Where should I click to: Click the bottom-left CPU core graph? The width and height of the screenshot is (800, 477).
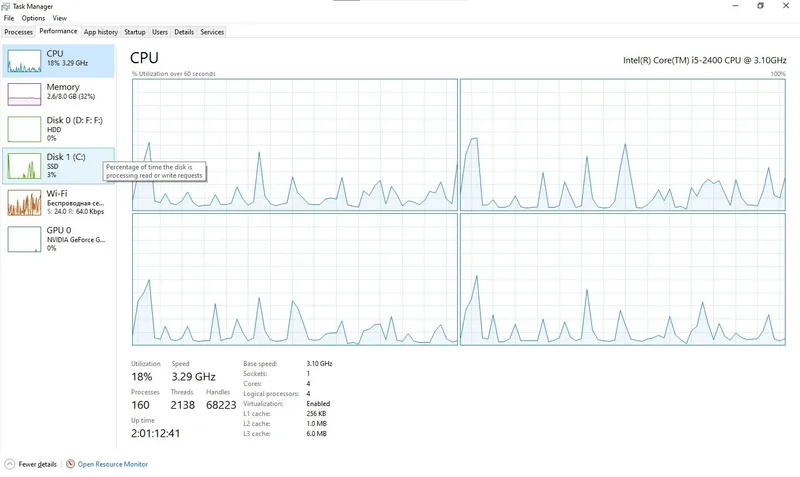click(x=295, y=279)
